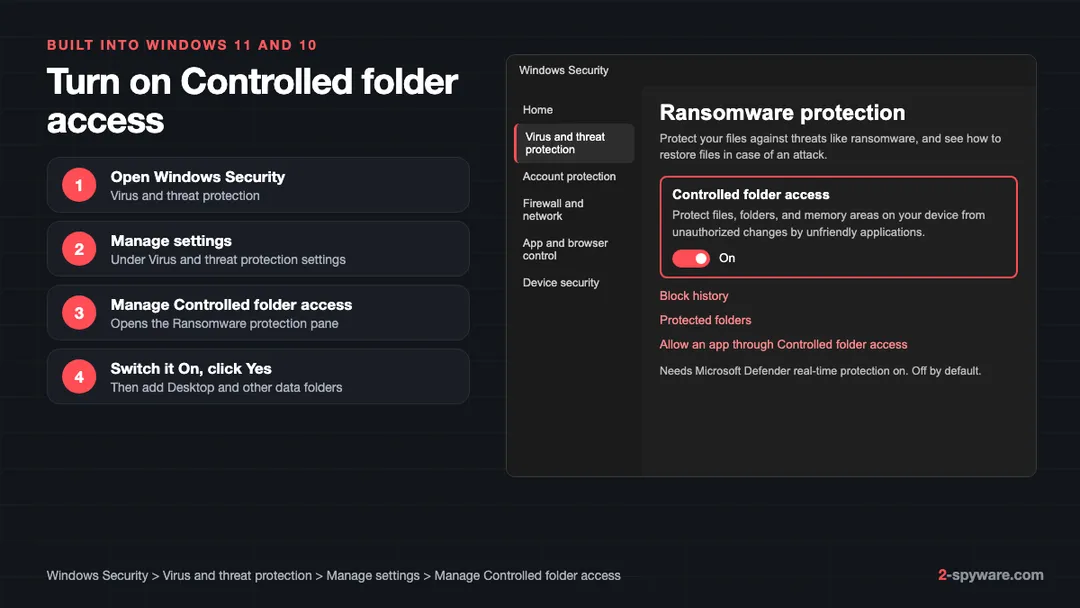The image size is (1080, 608).
Task: Select Virus and threat protection sidebar item
Action: point(574,143)
